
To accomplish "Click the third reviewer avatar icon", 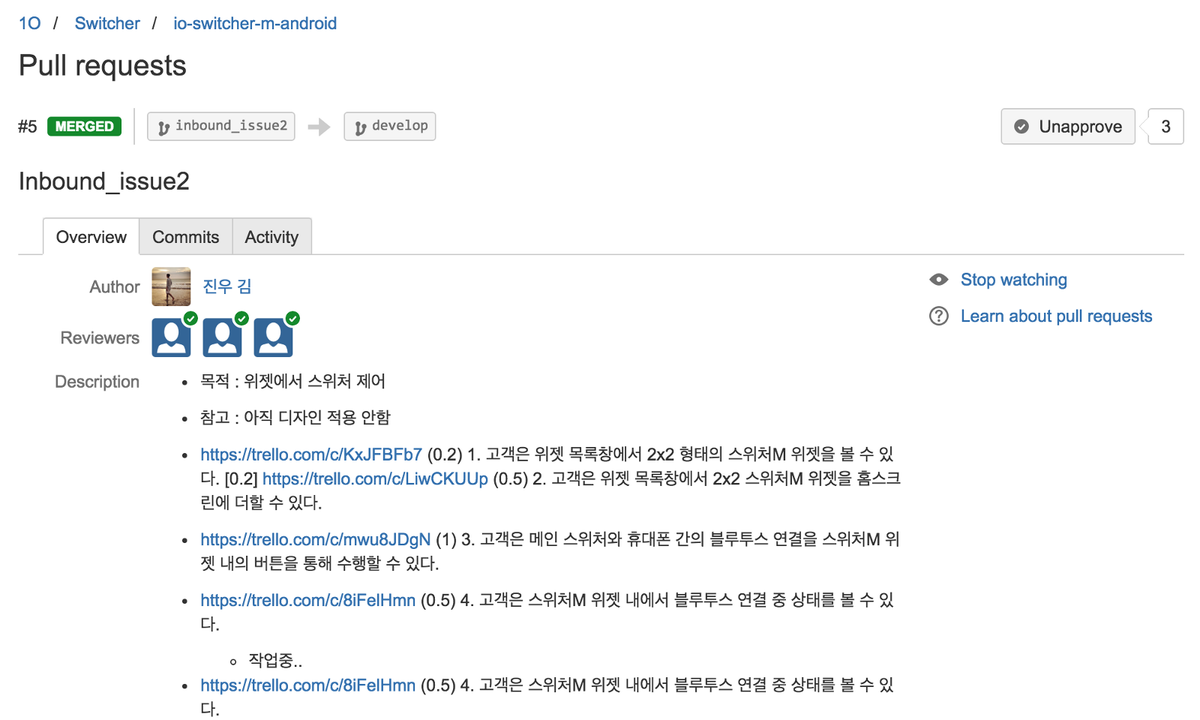I will click(274, 338).
